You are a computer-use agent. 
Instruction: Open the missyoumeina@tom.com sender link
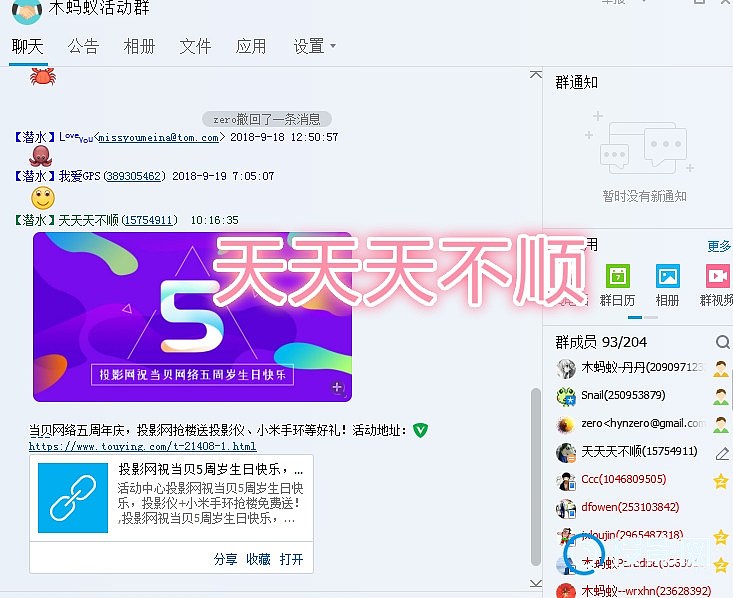point(158,137)
